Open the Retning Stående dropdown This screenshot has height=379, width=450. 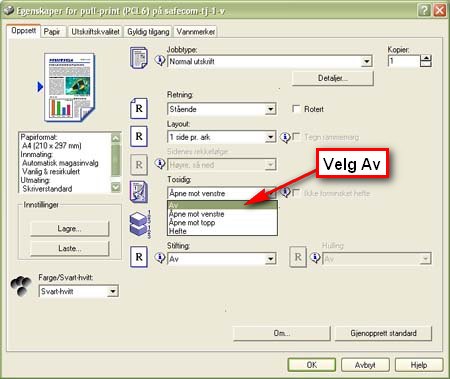[x=270, y=109]
